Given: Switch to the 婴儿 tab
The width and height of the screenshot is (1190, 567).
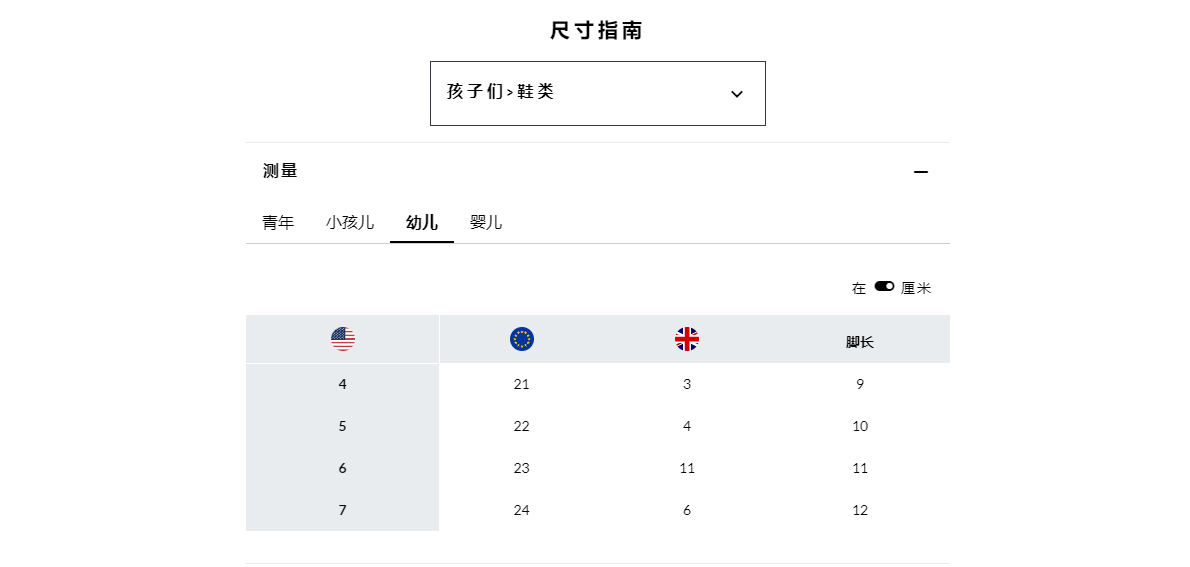Looking at the screenshot, I should [486, 223].
